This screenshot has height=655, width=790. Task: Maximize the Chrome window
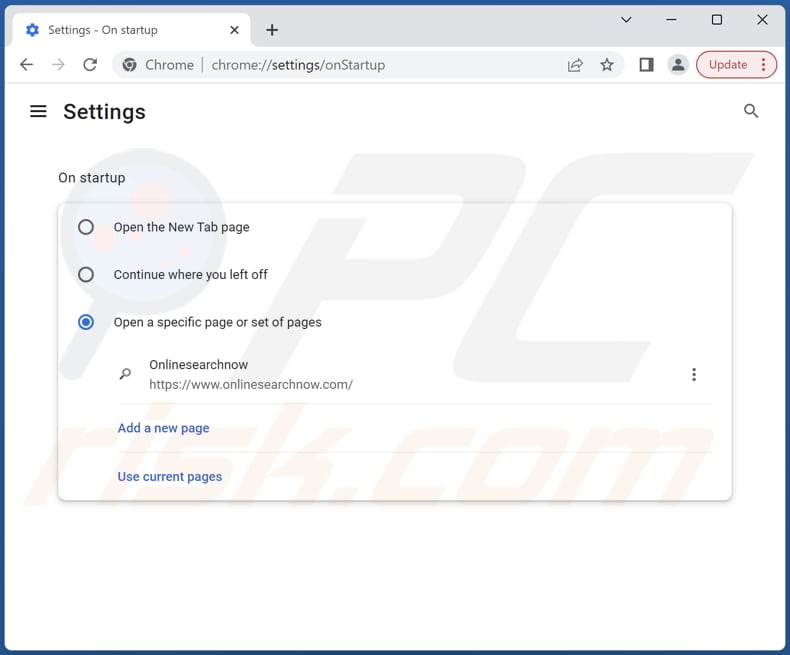pyautogui.click(x=717, y=20)
